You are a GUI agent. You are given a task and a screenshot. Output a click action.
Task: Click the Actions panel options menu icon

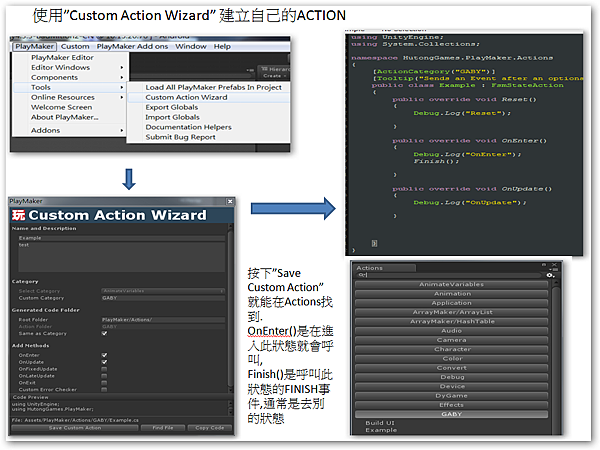[x=555, y=270]
